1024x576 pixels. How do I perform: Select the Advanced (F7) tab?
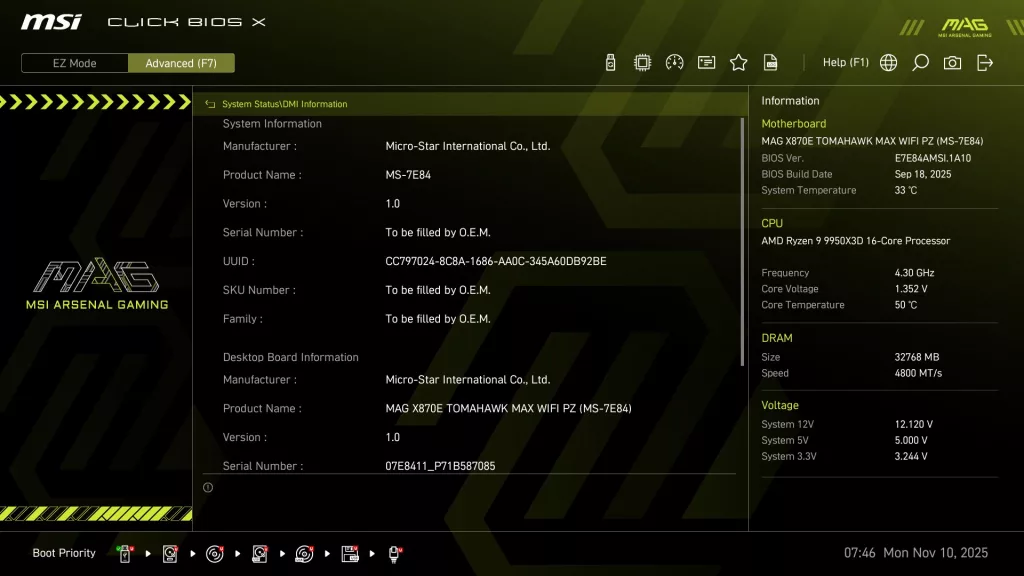(x=181, y=62)
